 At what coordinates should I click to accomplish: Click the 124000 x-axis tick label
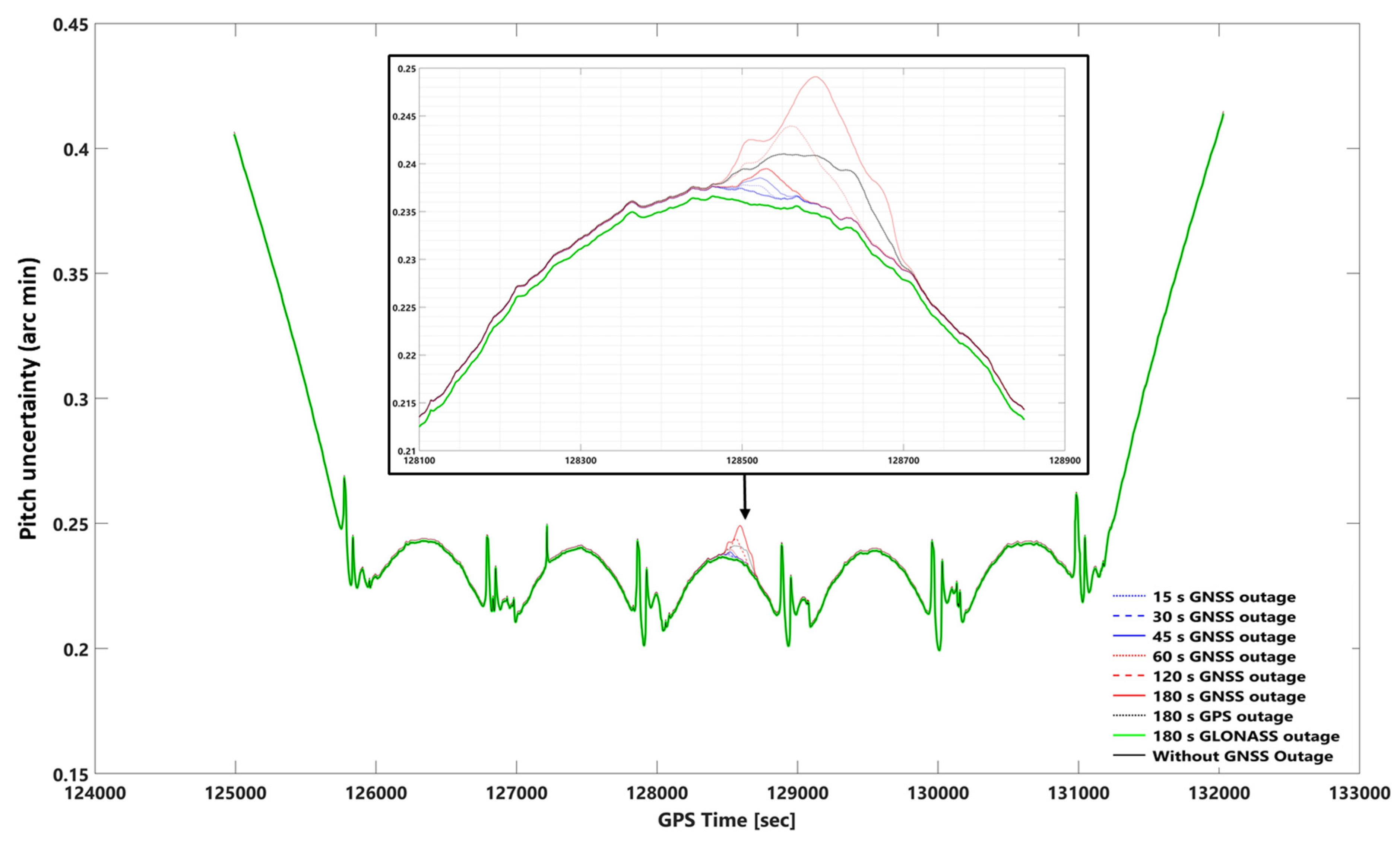coord(95,793)
